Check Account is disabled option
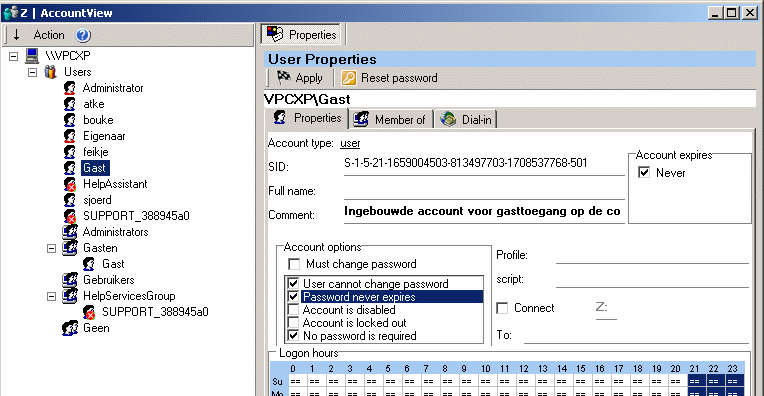 (x=293, y=310)
